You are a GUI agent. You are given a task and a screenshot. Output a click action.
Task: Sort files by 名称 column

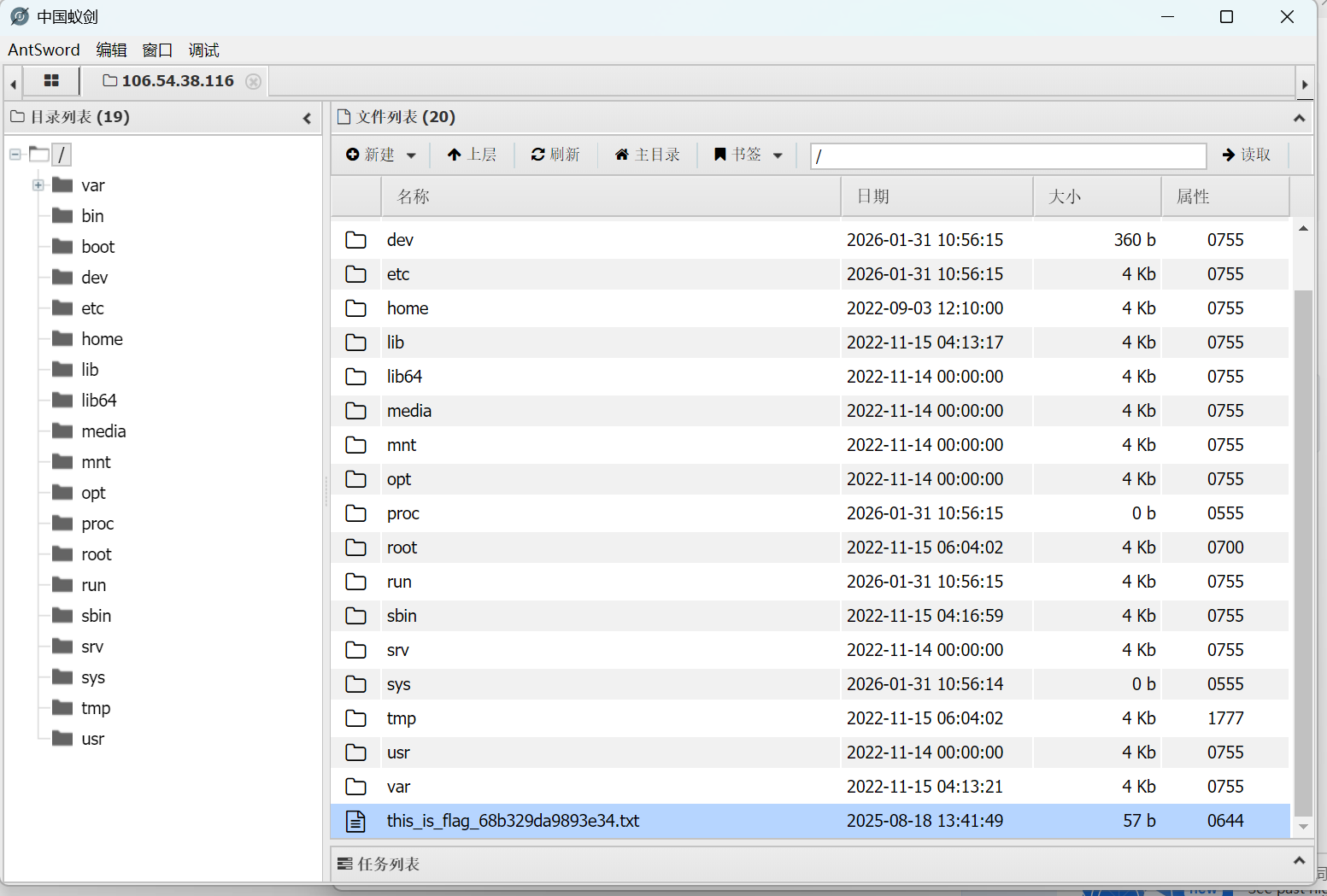coord(611,196)
